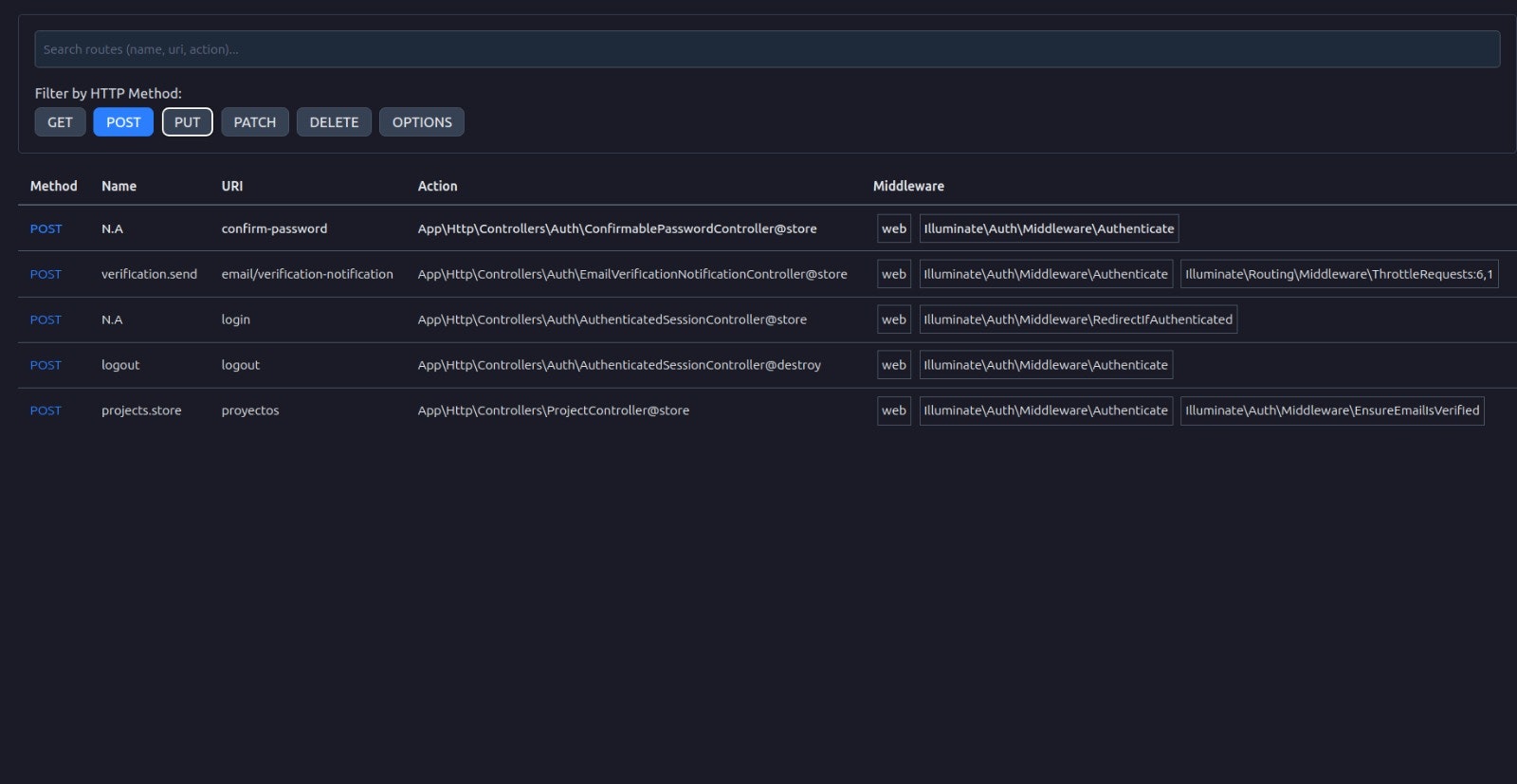
Task: Click POST method in login row
Action: tap(46, 319)
